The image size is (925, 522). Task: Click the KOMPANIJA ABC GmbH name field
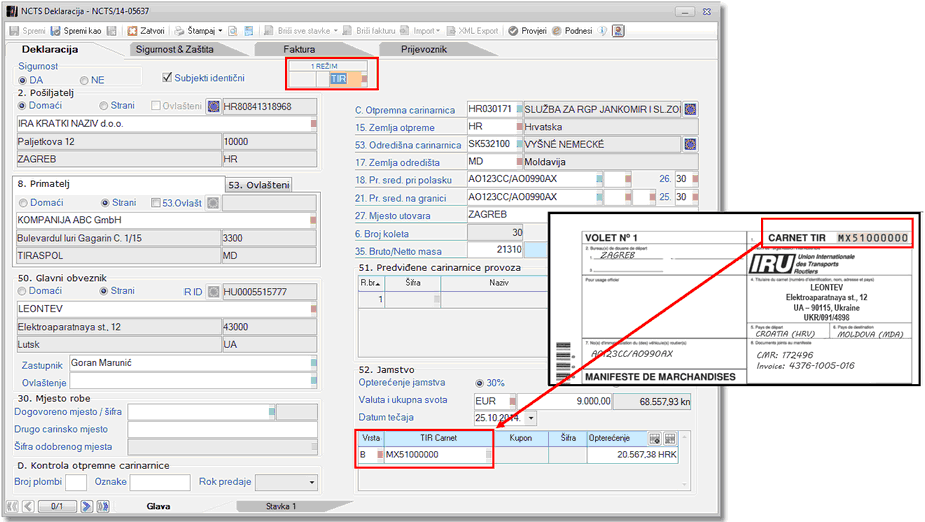(167, 220)
